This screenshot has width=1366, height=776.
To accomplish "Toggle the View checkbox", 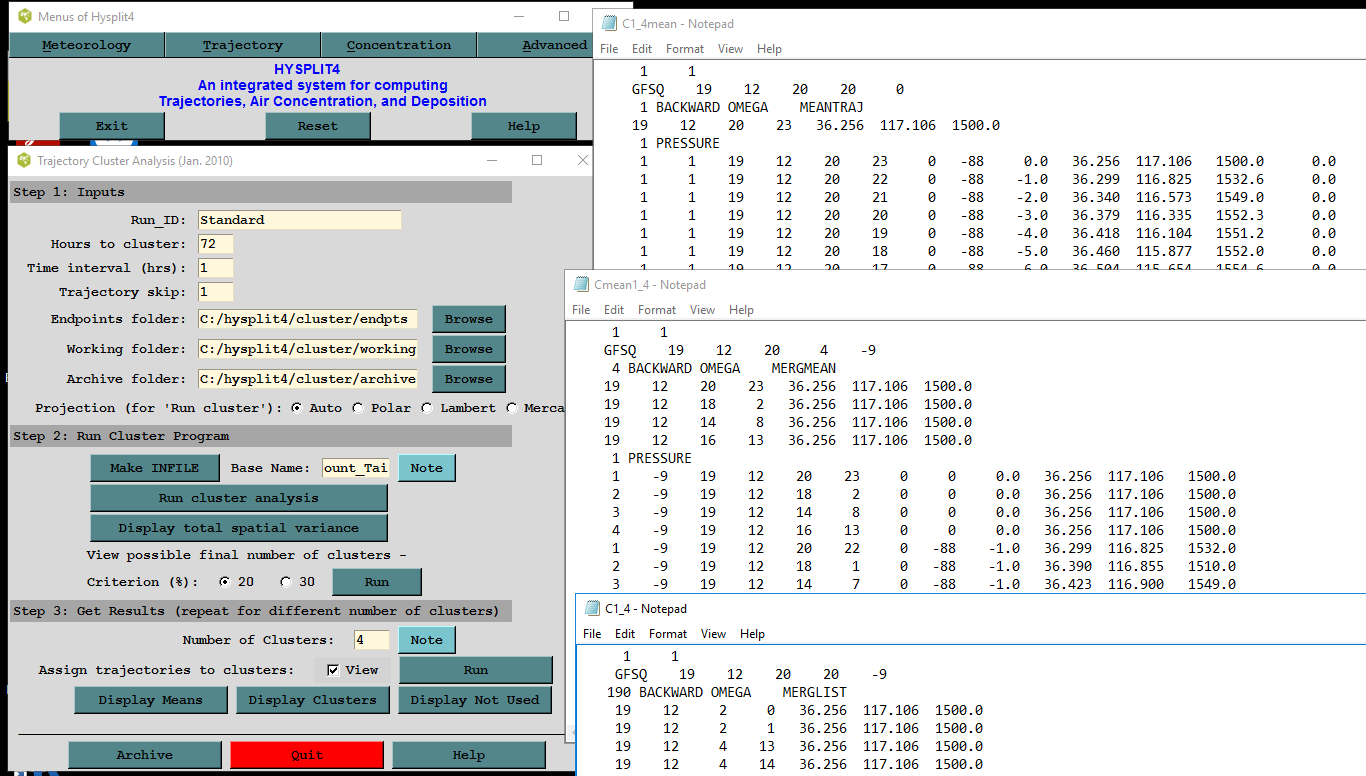I will coord(334,670).
